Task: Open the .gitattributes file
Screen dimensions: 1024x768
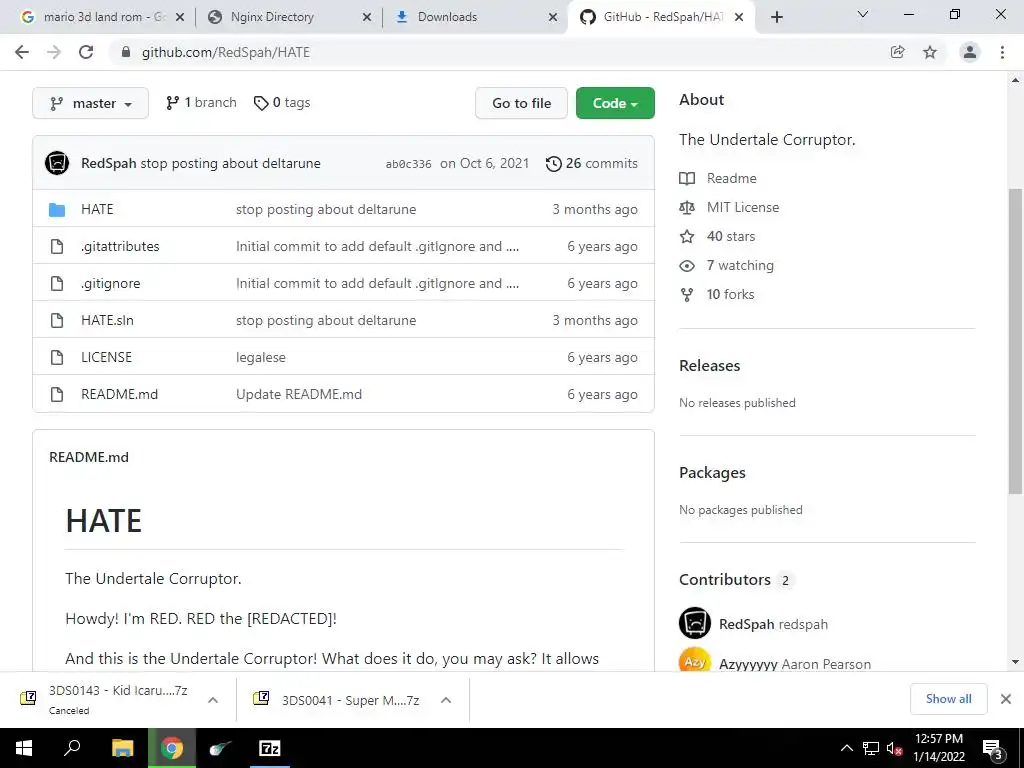Action: [x=120, y=246]
